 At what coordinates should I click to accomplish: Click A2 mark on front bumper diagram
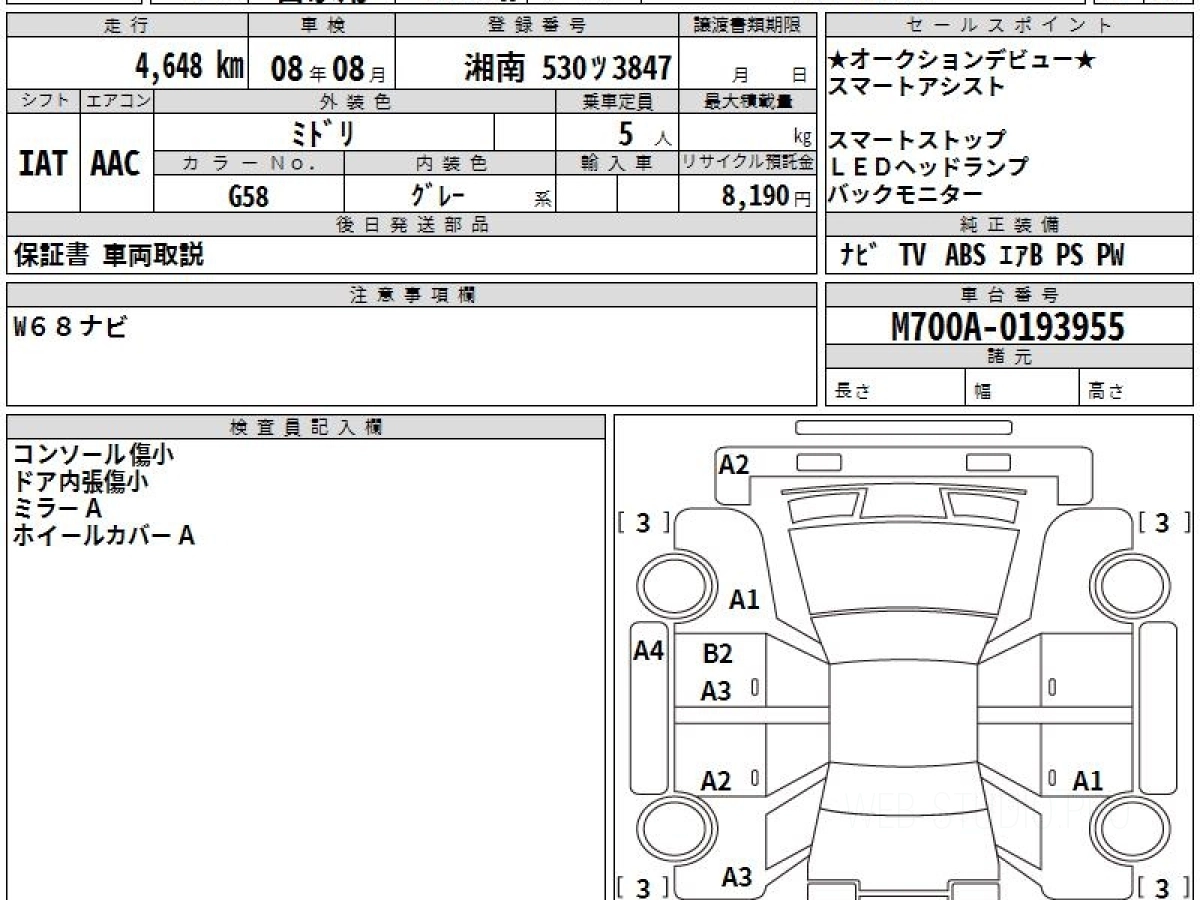click(x=734, y=464)
